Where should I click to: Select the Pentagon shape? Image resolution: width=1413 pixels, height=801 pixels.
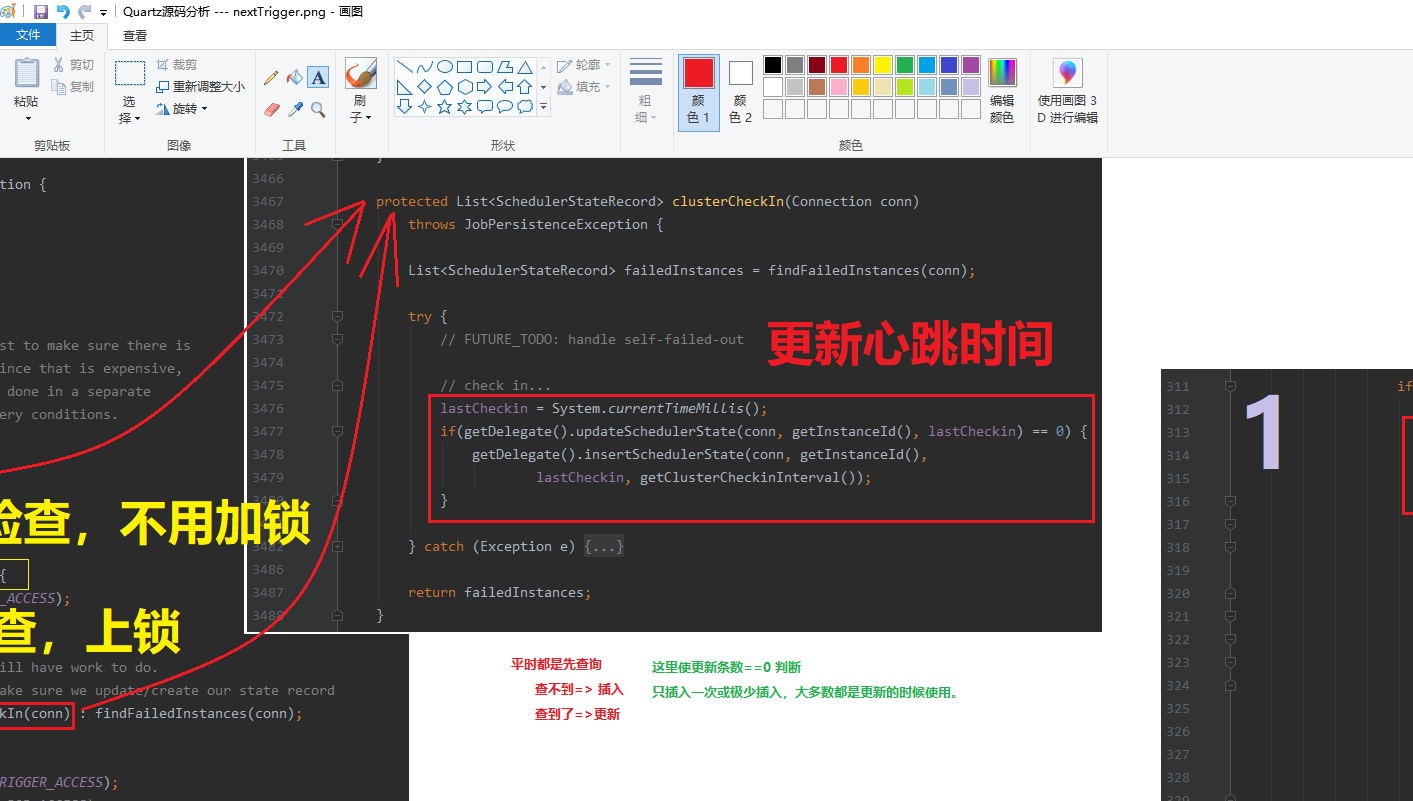click(x=445, y=87)
